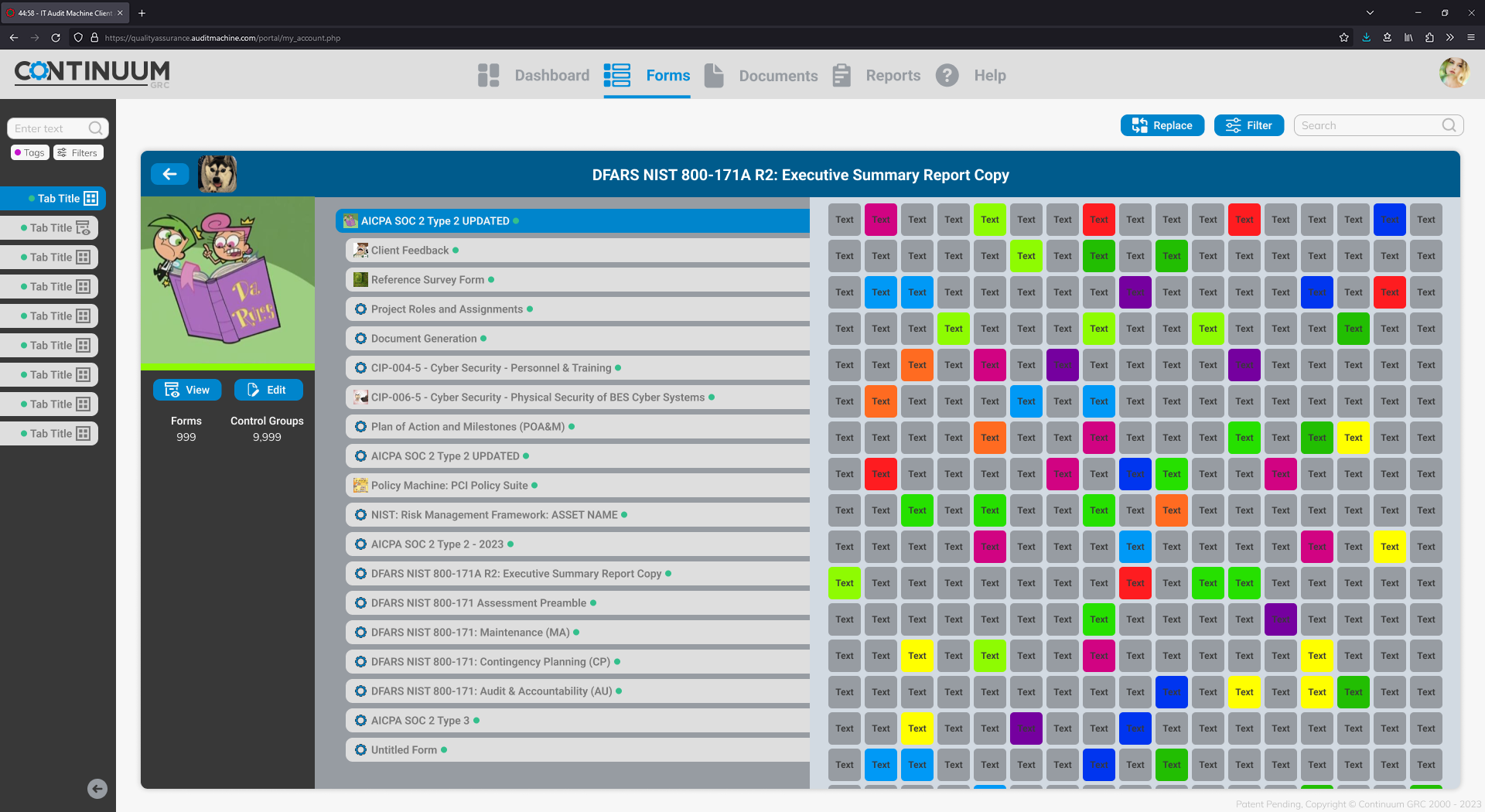This screenshot has height=812, width=1485.
Task: Switch to the Forms tab
Action: tap(667, 75)
